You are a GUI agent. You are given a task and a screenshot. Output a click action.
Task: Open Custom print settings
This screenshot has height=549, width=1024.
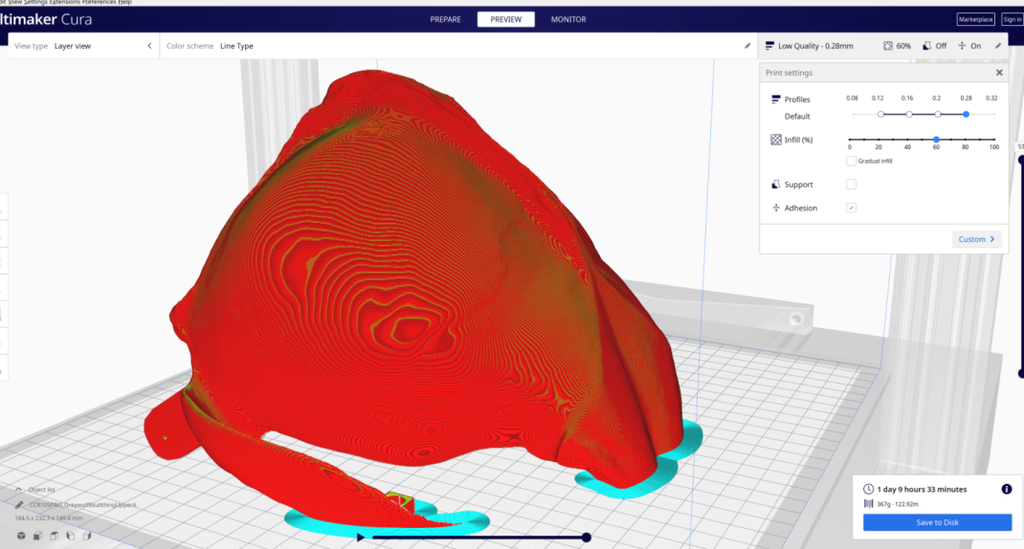(x=976, y=239)
